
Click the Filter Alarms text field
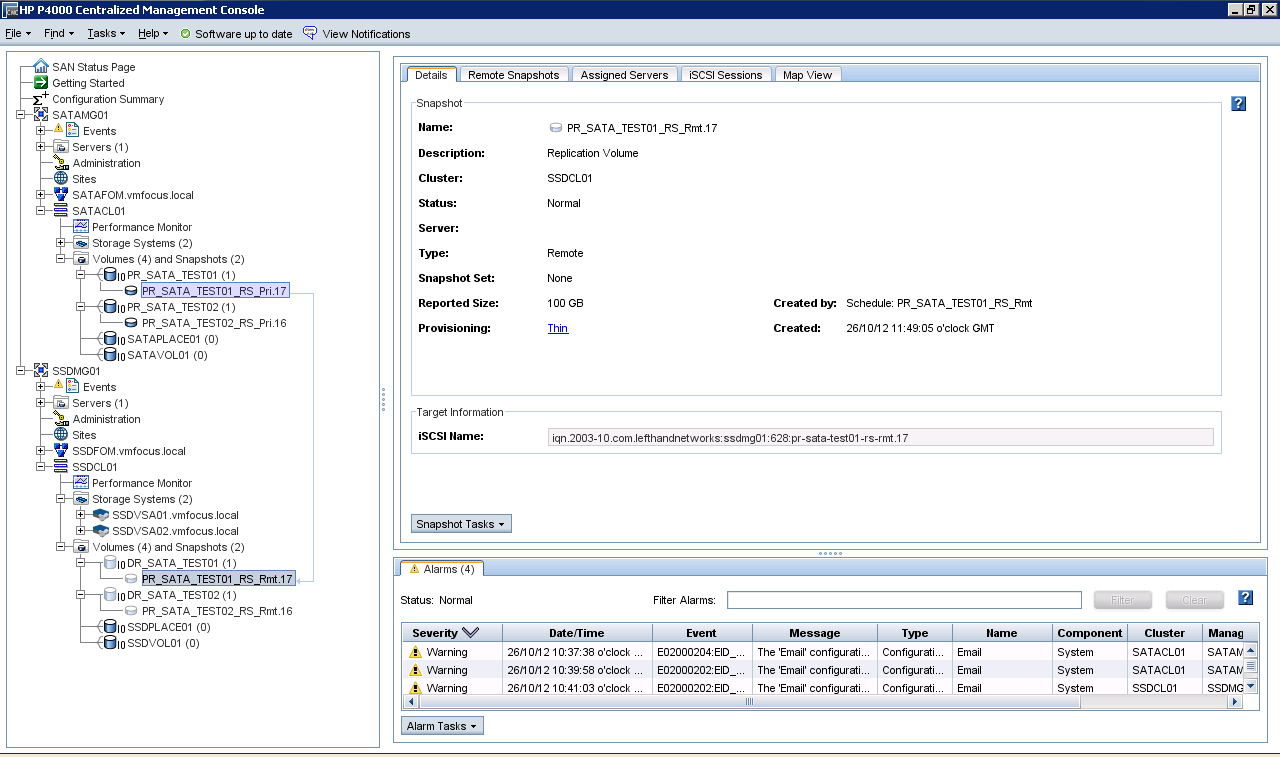click(904, 600)
